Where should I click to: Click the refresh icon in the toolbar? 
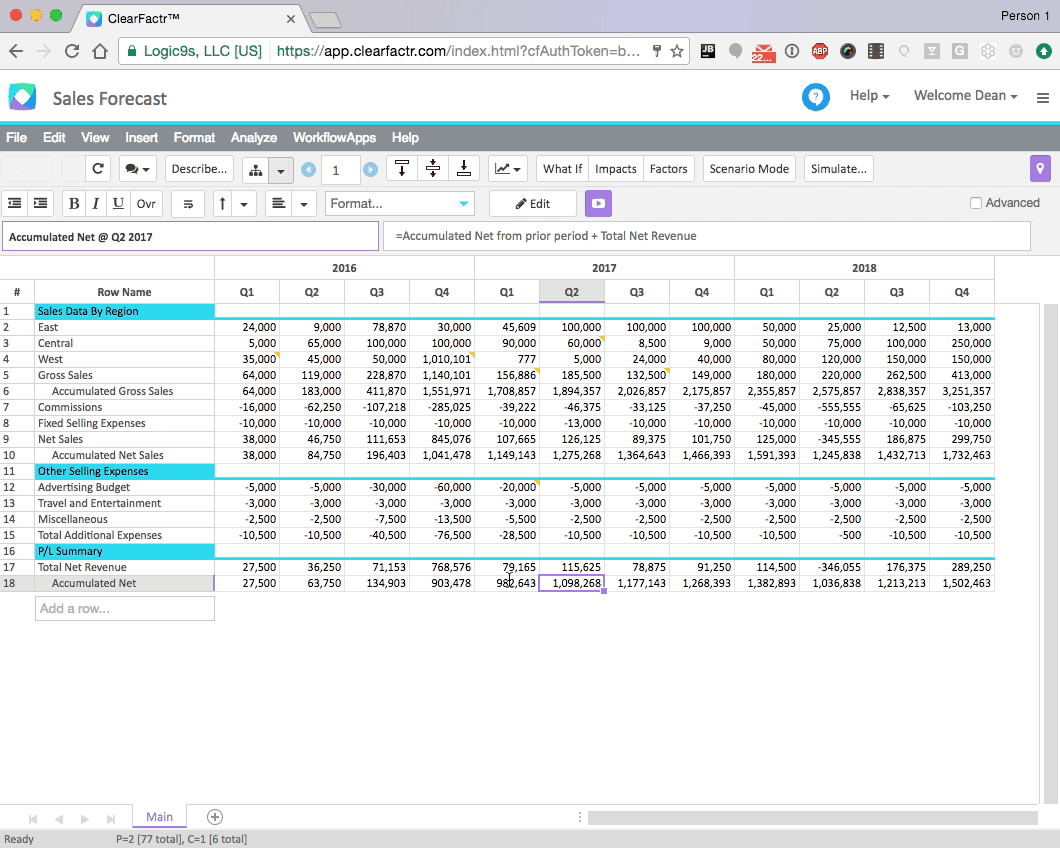[97, 169]
